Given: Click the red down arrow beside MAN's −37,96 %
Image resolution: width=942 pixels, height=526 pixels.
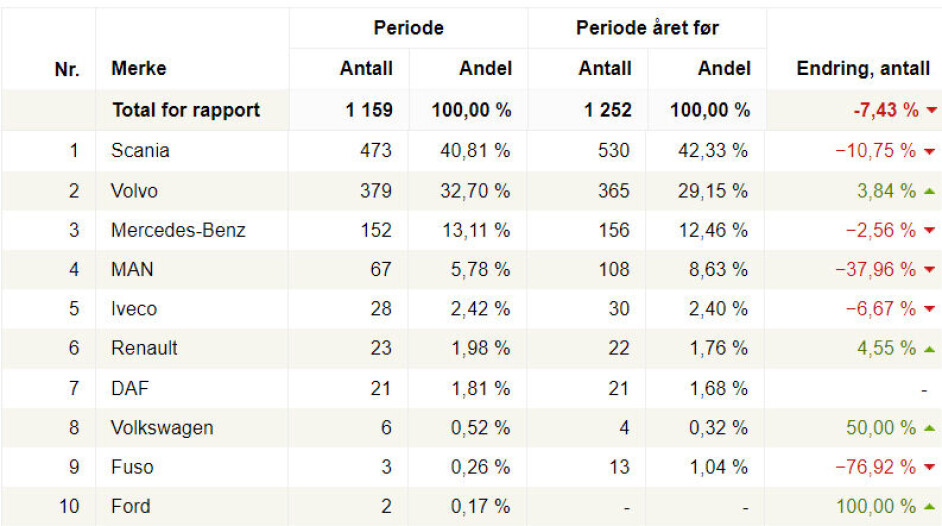Looking at the screenshot, I should click(x=930, y=270).
